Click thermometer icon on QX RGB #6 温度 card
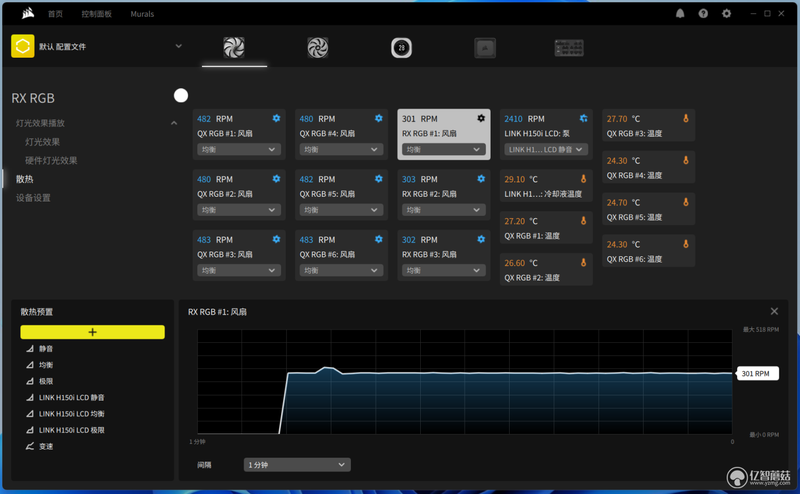The image size is (800, 494). pyautogui.click(x=686, y=244)
